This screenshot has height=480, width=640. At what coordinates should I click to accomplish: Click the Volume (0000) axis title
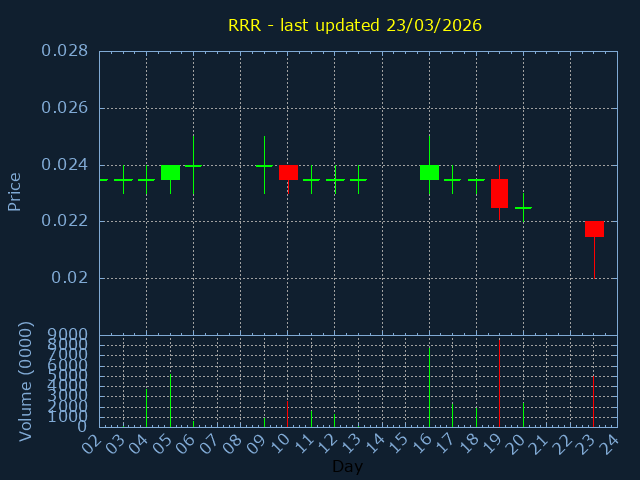tap(26, 381)
